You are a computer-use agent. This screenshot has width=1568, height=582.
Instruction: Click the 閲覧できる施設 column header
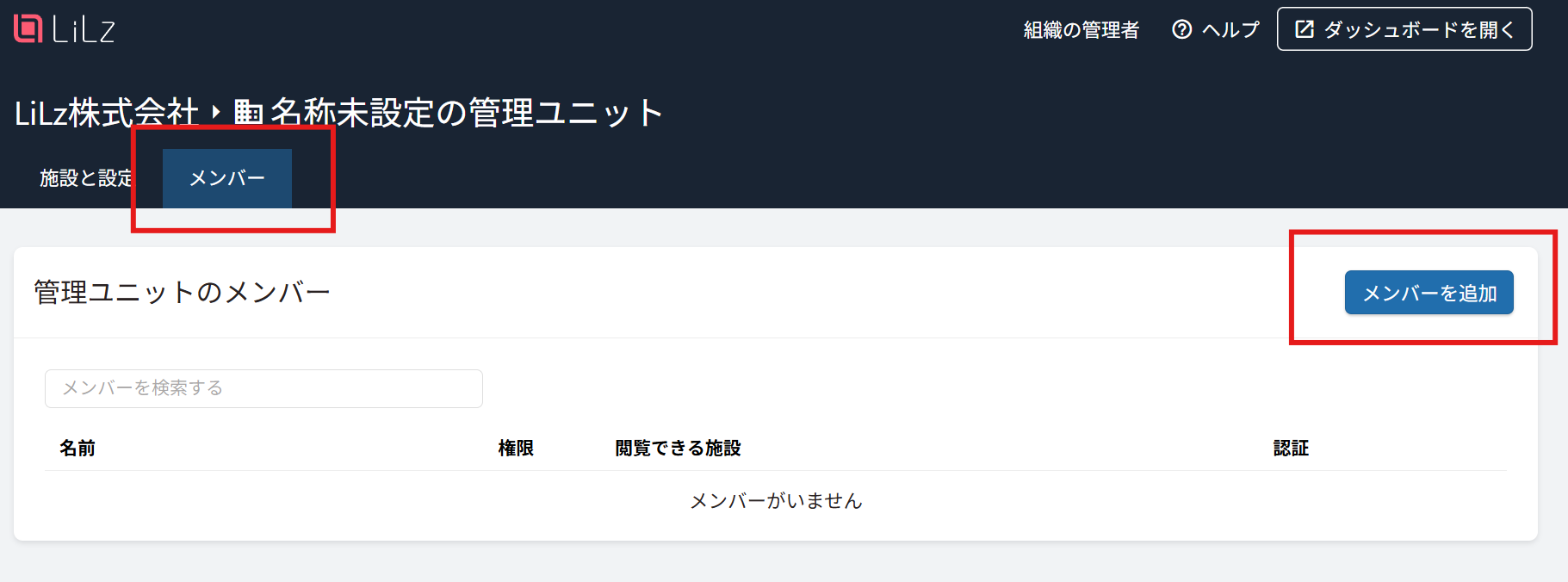point(678,448)
